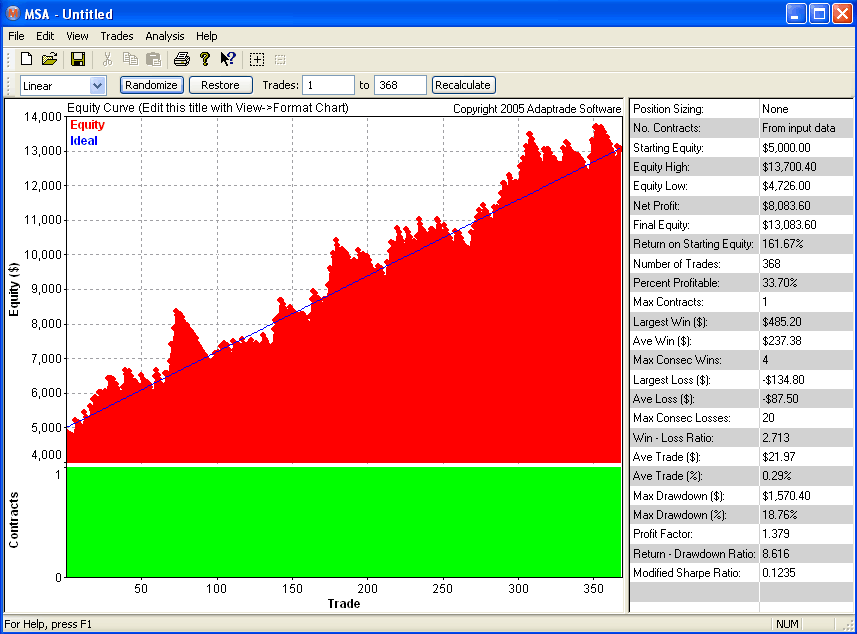Click the Recalculate button
Image resolution: width=857 pixels, height=634 pixels.
463,86
